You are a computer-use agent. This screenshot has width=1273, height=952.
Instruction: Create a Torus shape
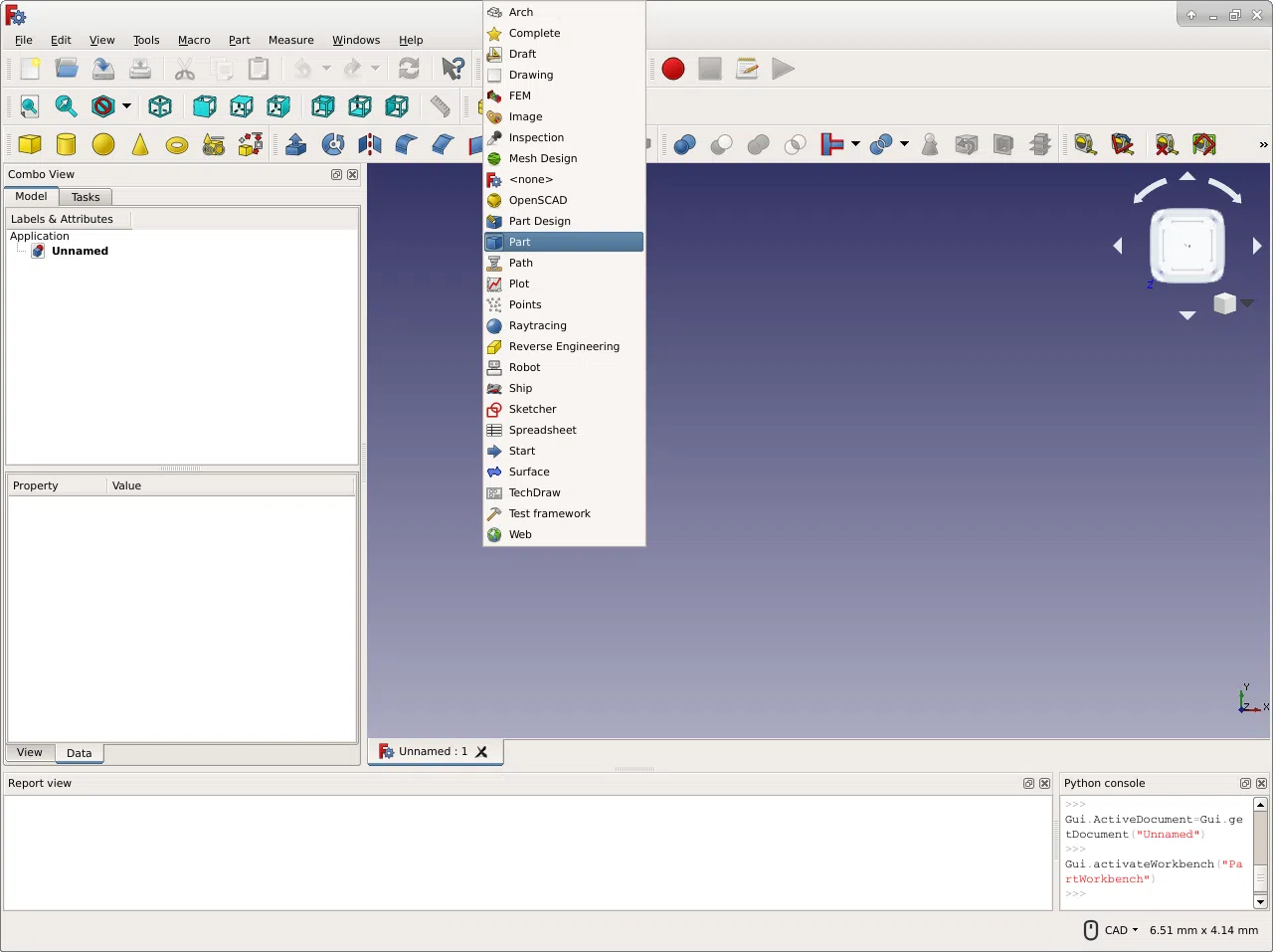tap(177, 144)
